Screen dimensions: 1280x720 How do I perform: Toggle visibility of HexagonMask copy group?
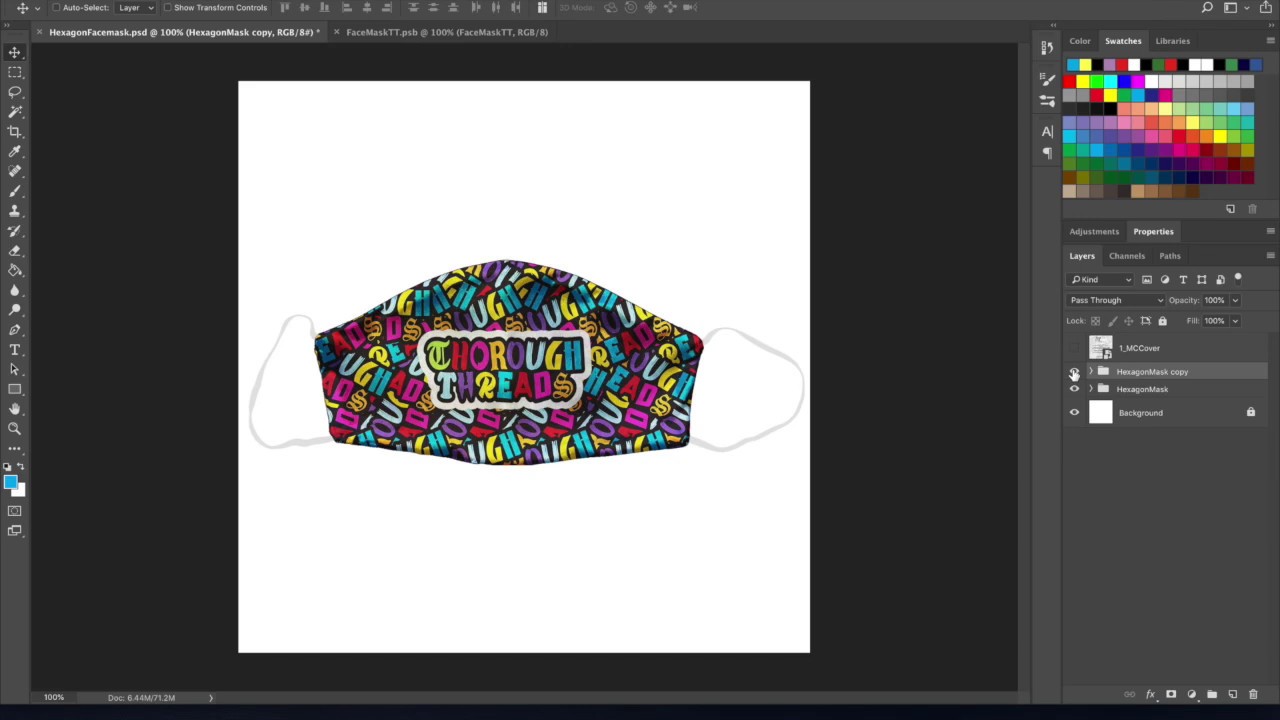(x=1075, y=372)
